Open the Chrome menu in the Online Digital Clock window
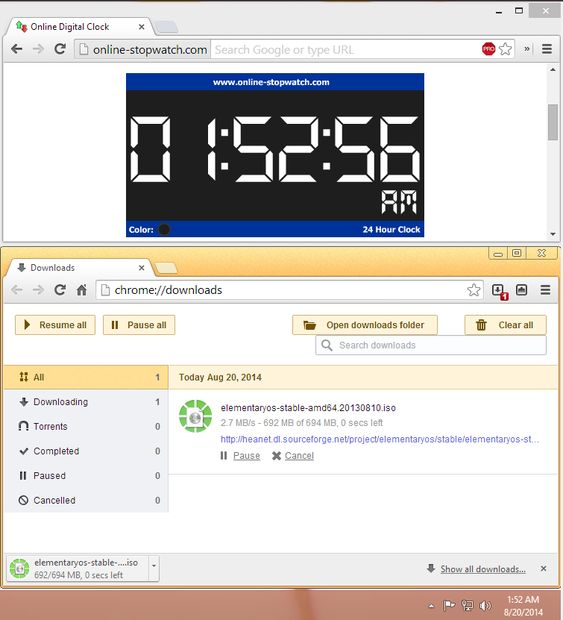This screenshot has height=620, width=563. [x=547, y=49]
